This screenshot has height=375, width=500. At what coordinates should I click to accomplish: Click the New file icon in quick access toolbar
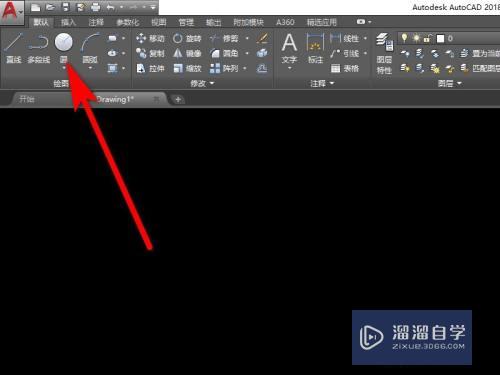point(35,7)
